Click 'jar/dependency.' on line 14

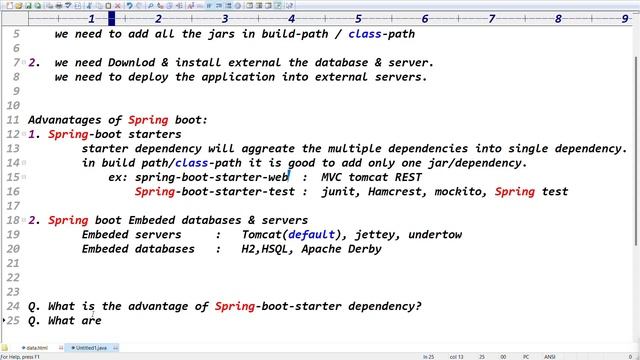coord(478,163)
